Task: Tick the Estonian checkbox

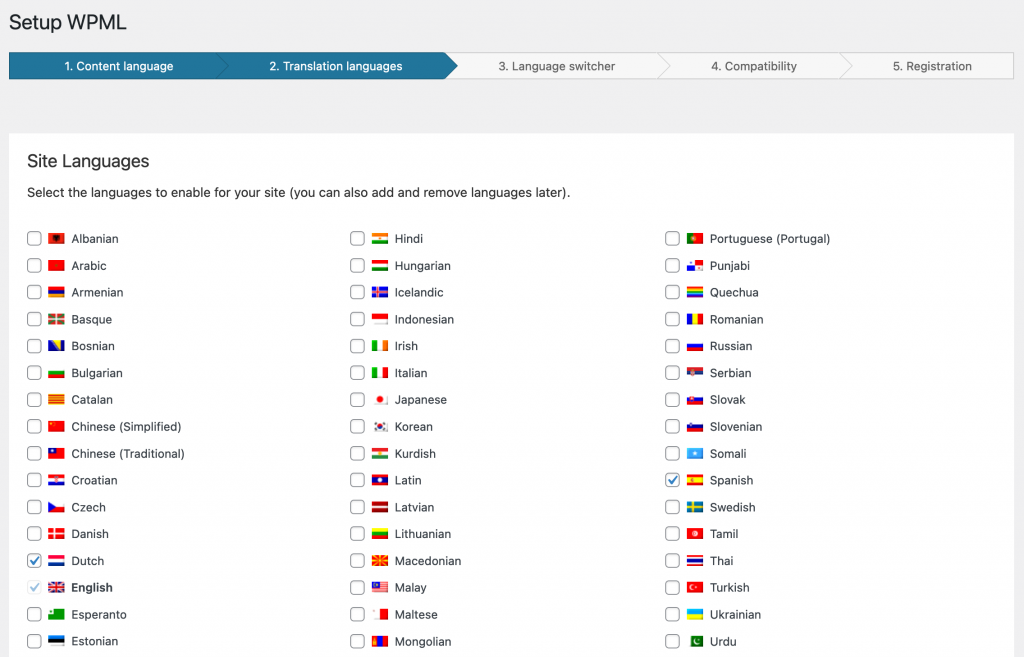Action: point(34,641)
